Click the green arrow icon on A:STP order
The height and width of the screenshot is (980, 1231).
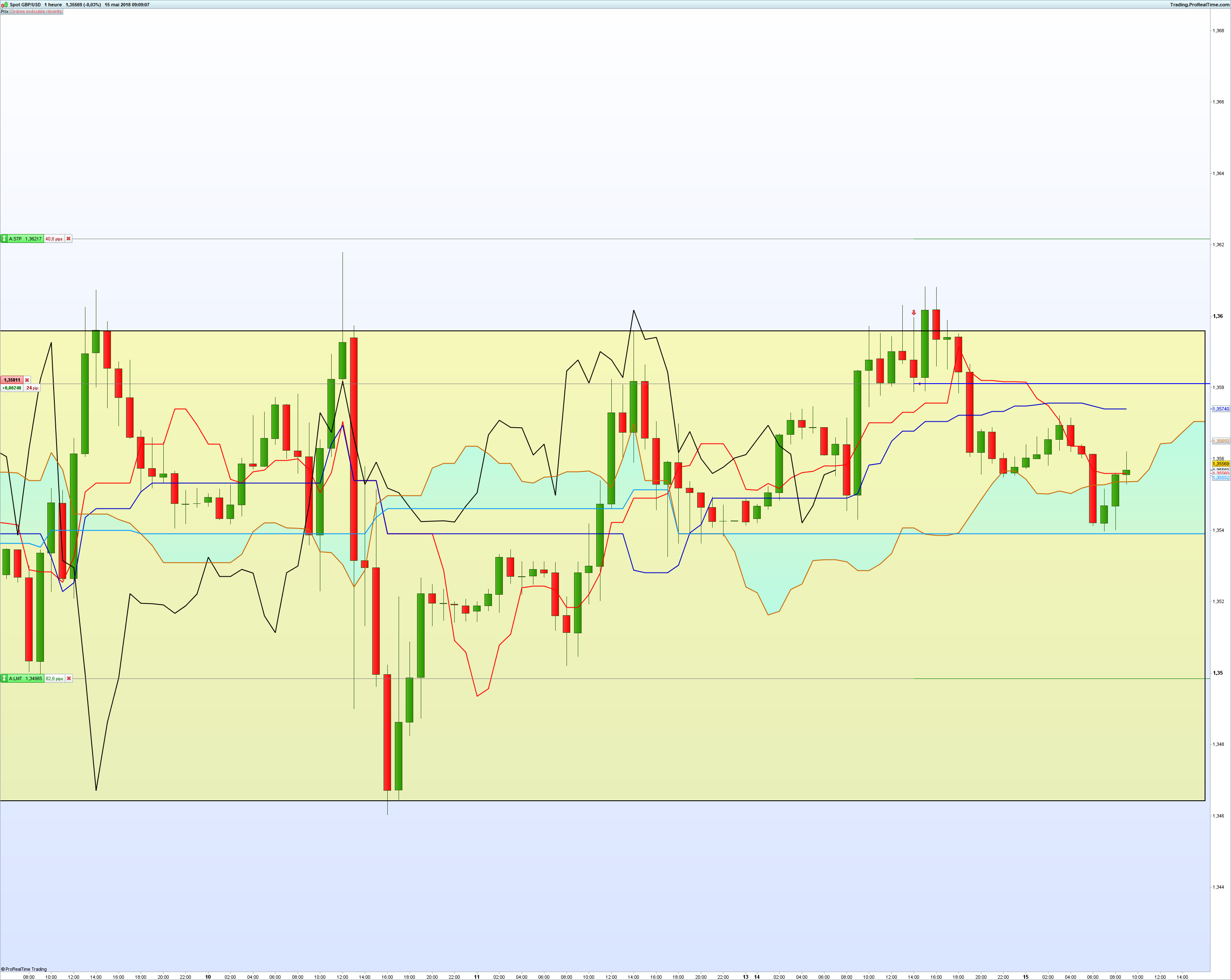pyautogui.click(x=4, y=239)
